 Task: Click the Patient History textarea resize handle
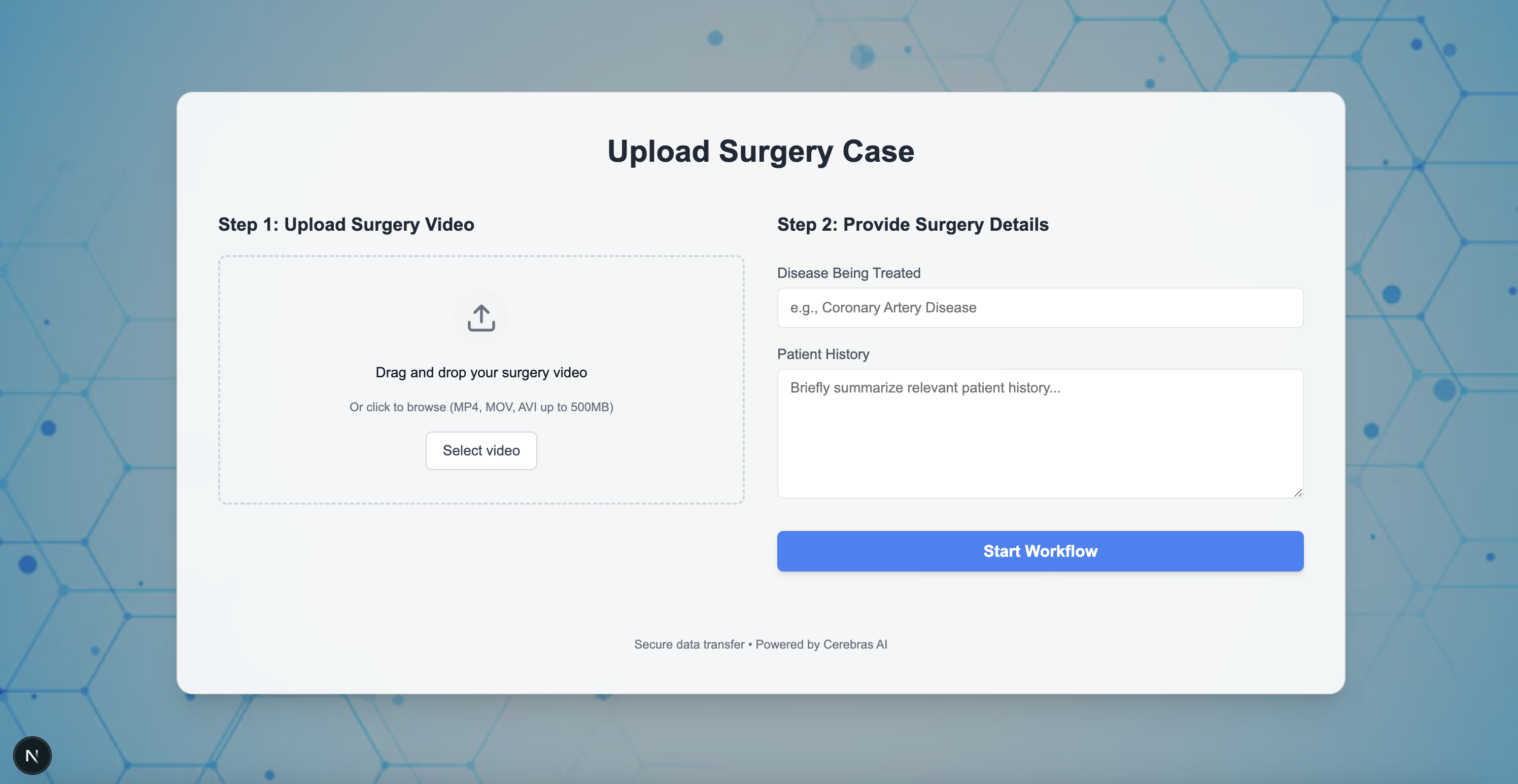(x=1298, y=493)
